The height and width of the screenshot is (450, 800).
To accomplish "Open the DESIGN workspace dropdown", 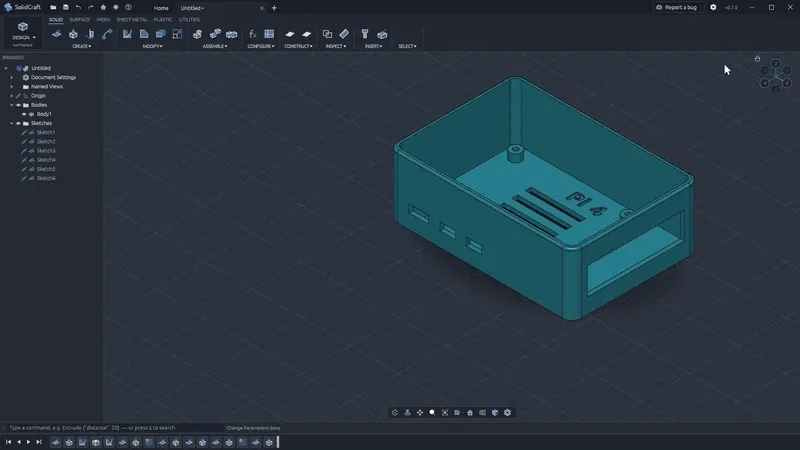I will (x=23, y=32).
